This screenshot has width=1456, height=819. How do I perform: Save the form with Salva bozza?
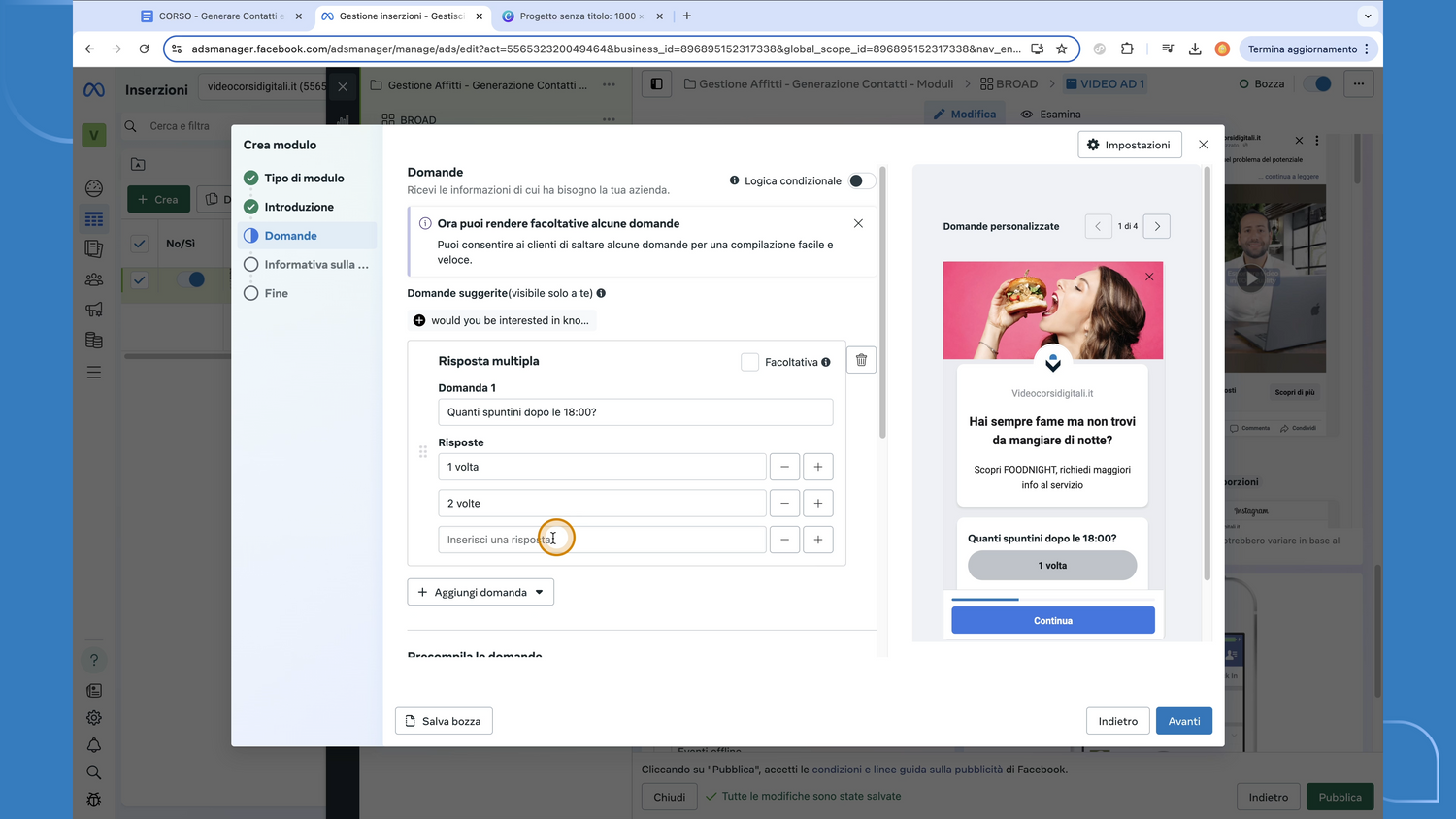[x=444, y=721]
